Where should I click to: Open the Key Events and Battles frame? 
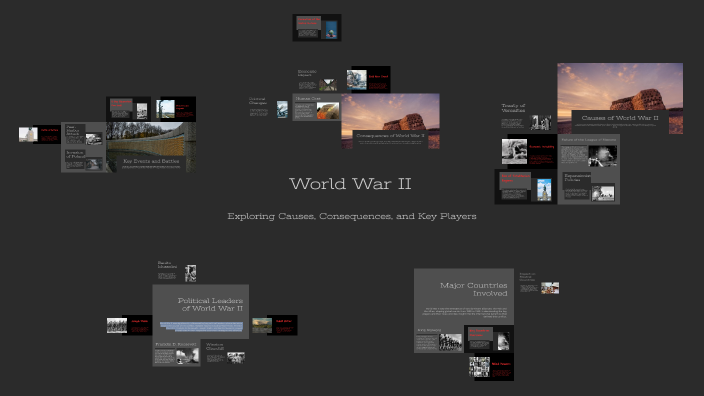[x=151, y=147]
